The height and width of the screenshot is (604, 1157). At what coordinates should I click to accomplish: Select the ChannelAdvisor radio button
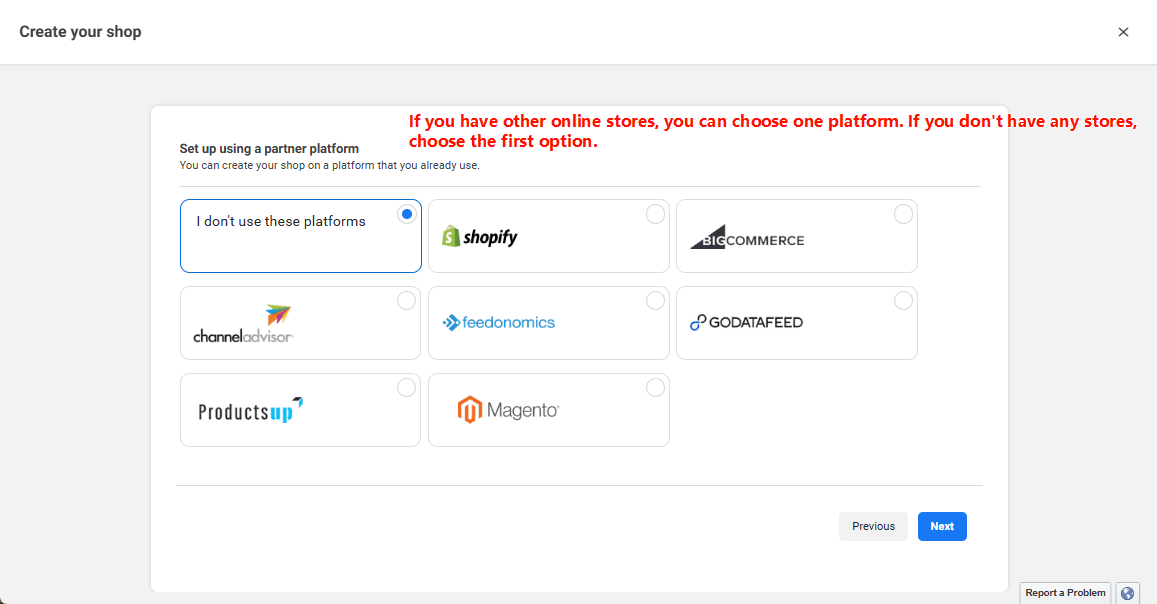click(x=406, y=301)
